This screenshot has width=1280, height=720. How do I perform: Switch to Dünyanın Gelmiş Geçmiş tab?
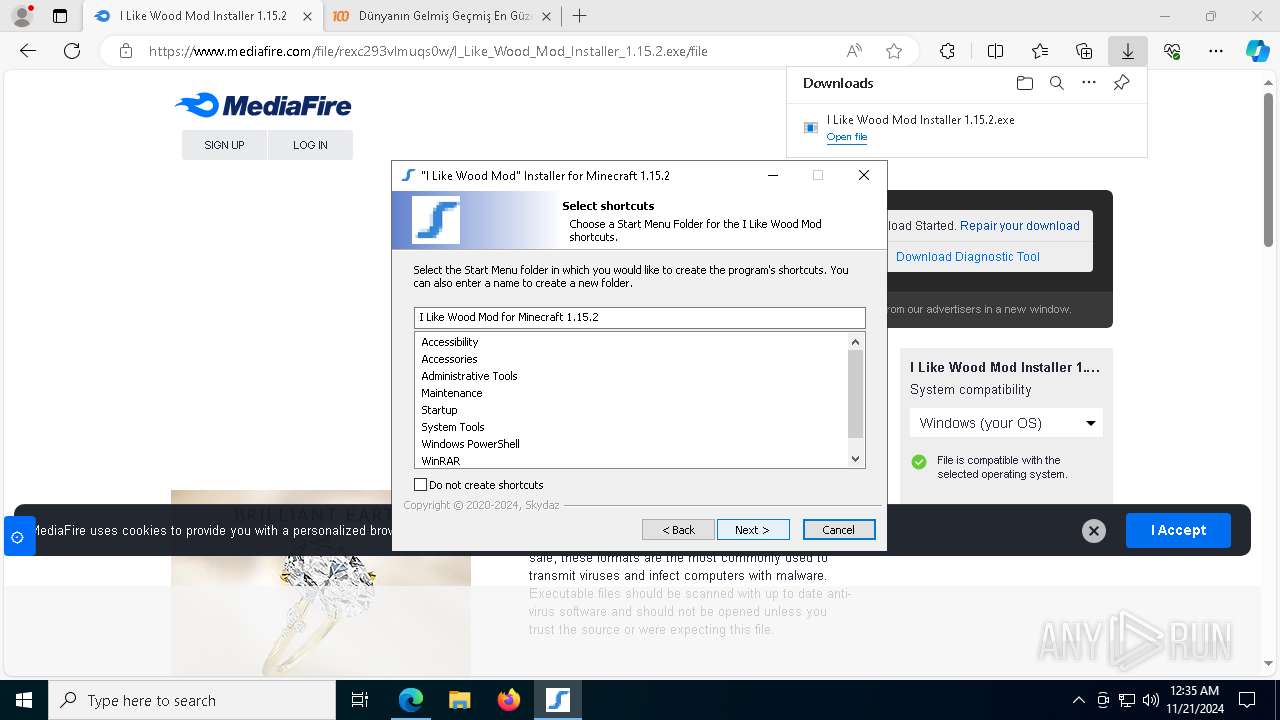point(446,16)
